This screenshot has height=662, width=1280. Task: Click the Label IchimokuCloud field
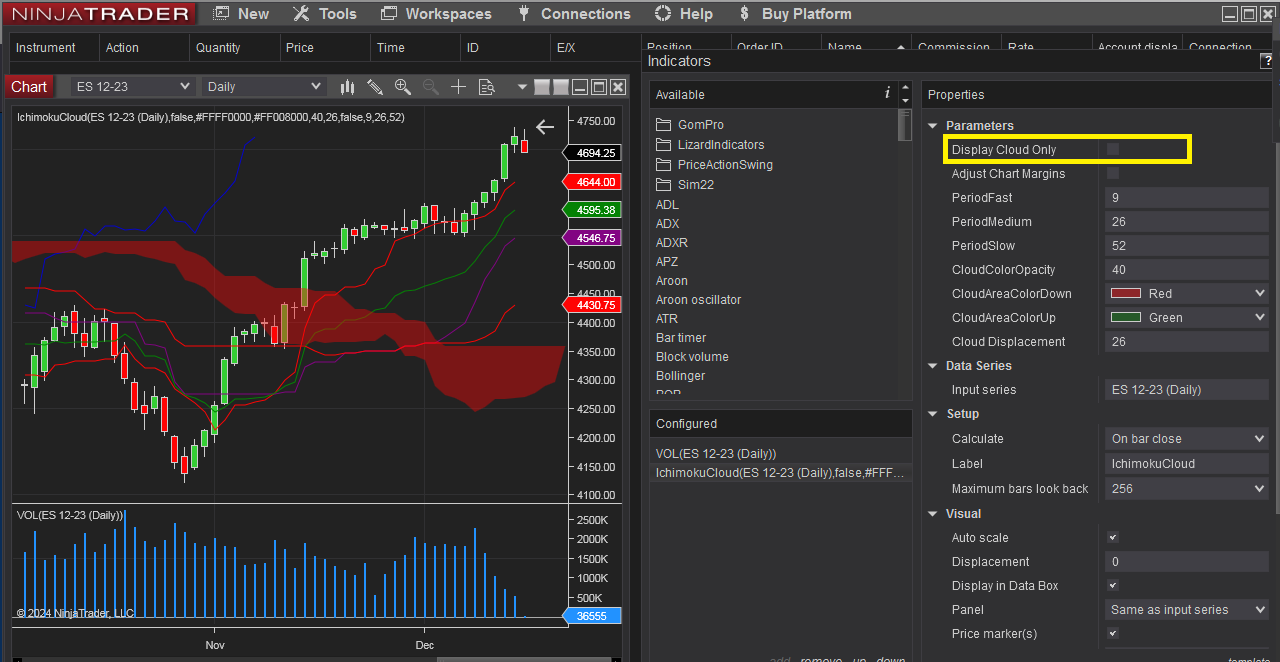(x=1187, y=464)
